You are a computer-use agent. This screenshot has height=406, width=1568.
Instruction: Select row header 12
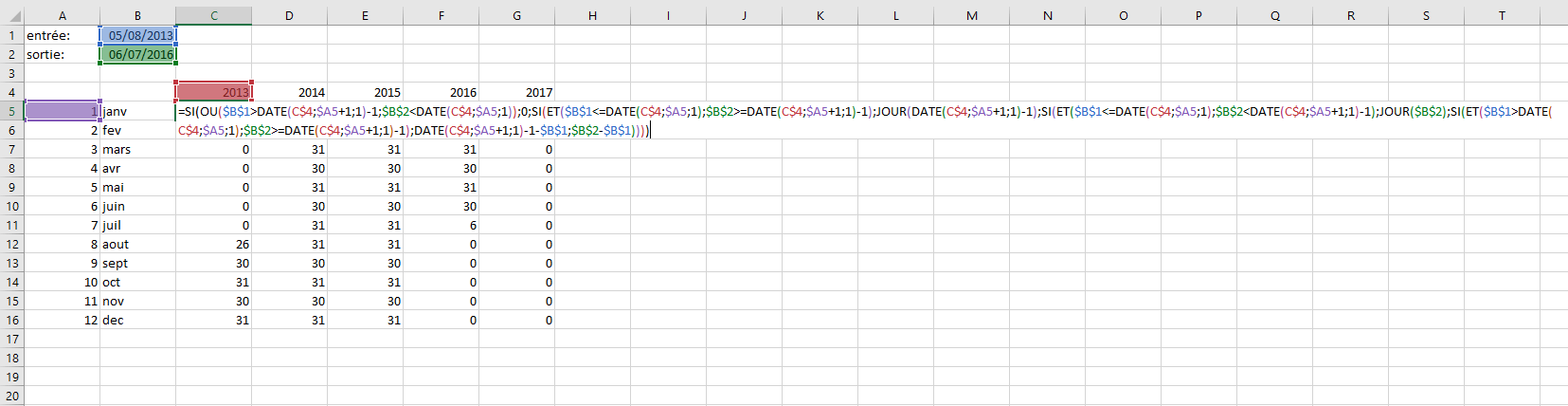[x=11, y=244]
